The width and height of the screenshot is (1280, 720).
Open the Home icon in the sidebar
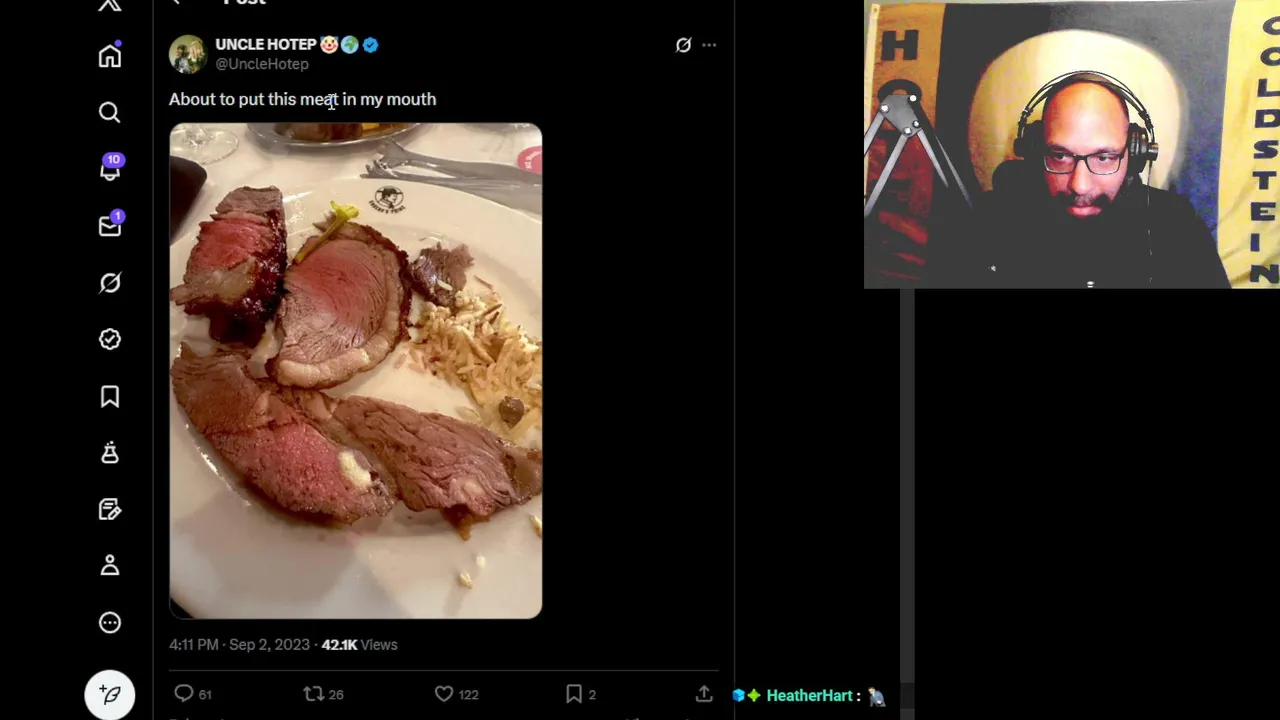click(x=110, y=56)
